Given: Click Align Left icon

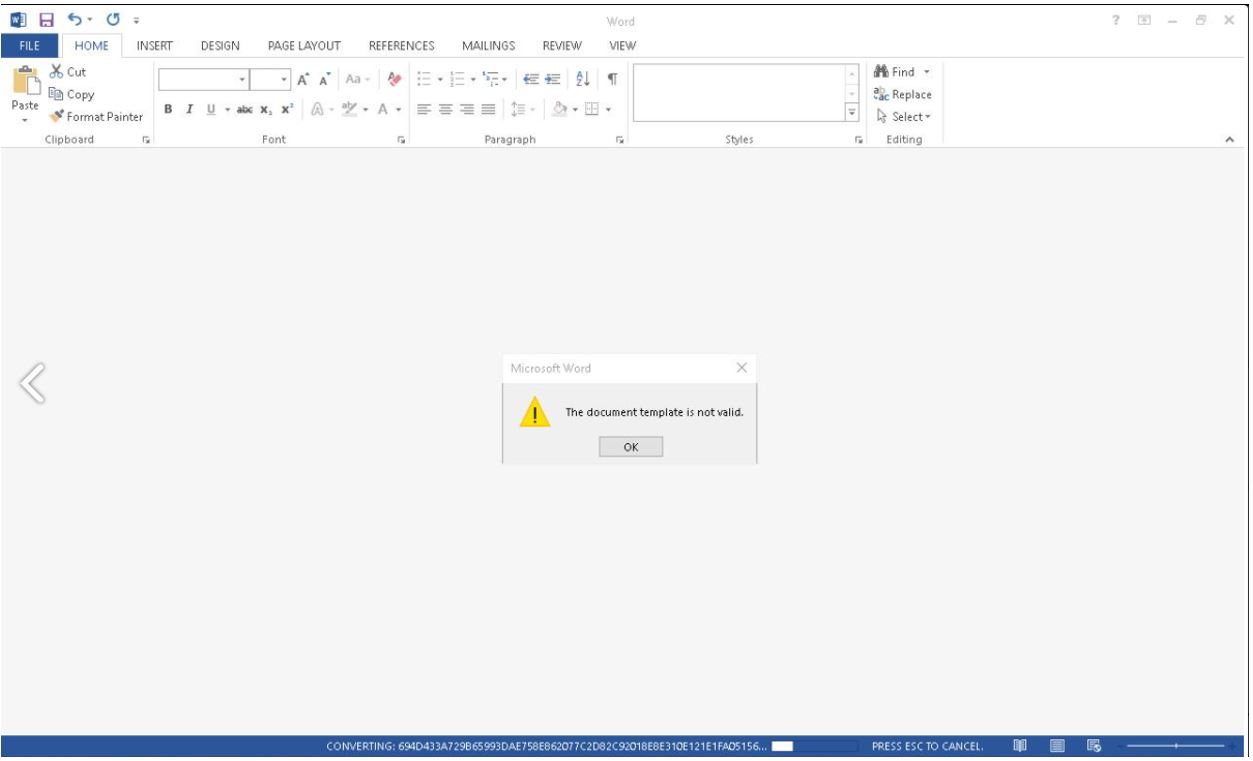Looking at the screenshot, I should [424, 107].
